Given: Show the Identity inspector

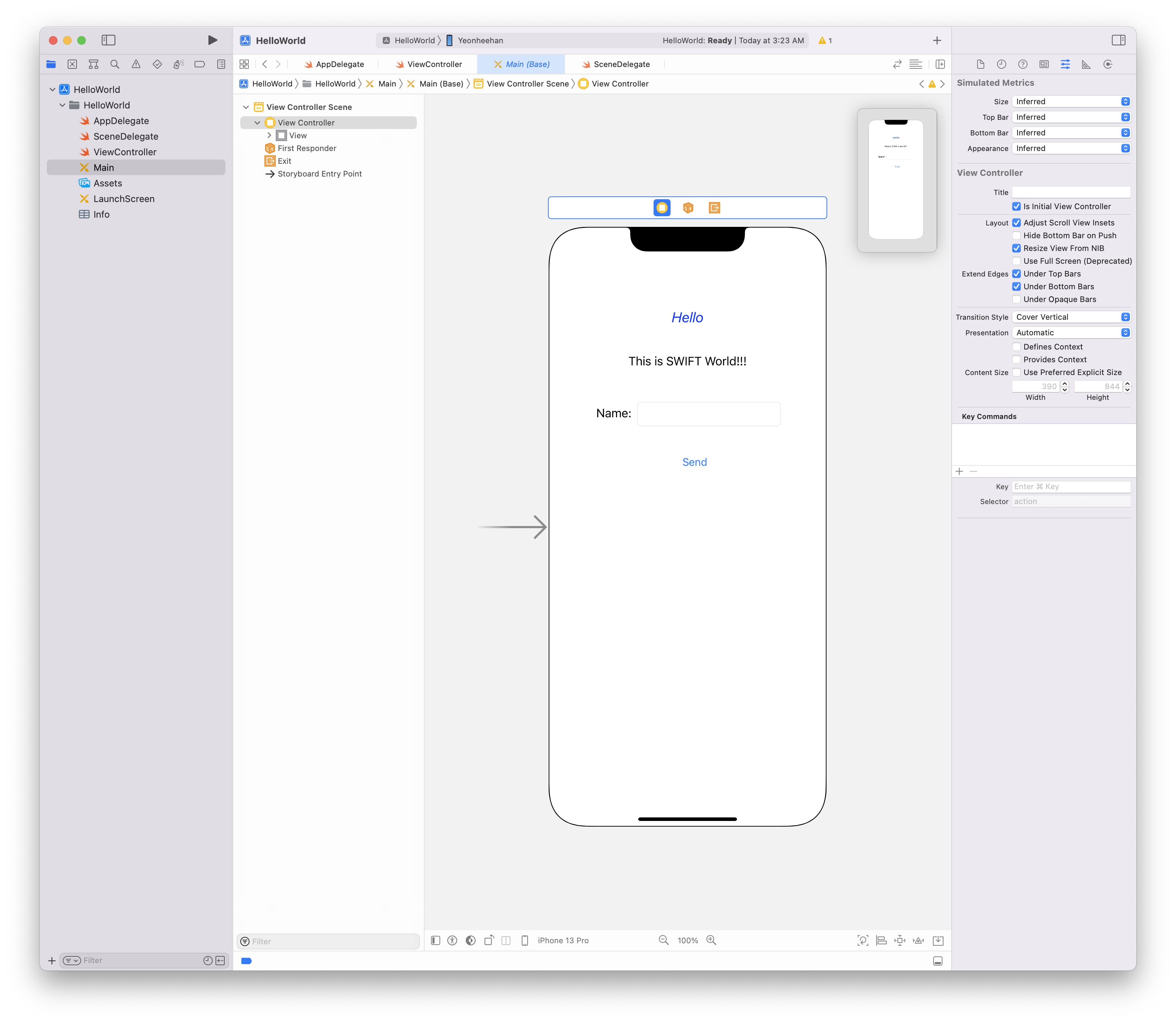Looking at the screenshot, I should [1044, 64].
